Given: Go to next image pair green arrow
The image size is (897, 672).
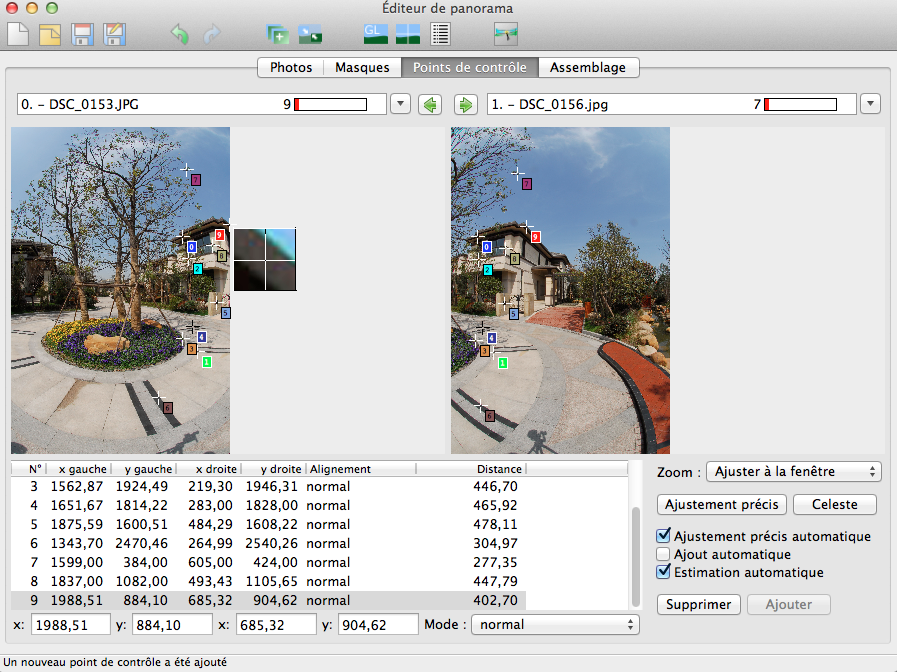Looking at the screenshot, I should coord(465,104).
